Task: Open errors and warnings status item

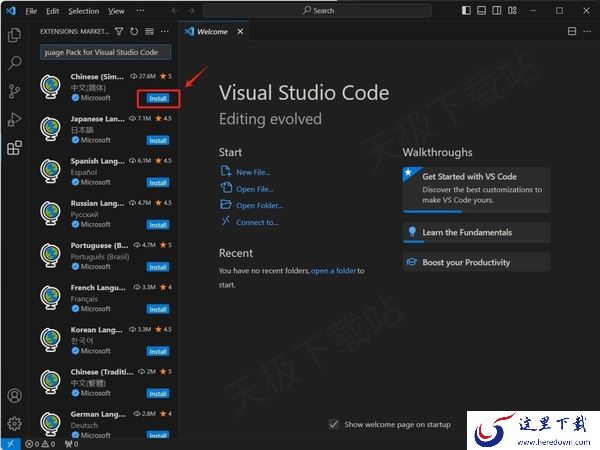Action: [x=40, y=444]
